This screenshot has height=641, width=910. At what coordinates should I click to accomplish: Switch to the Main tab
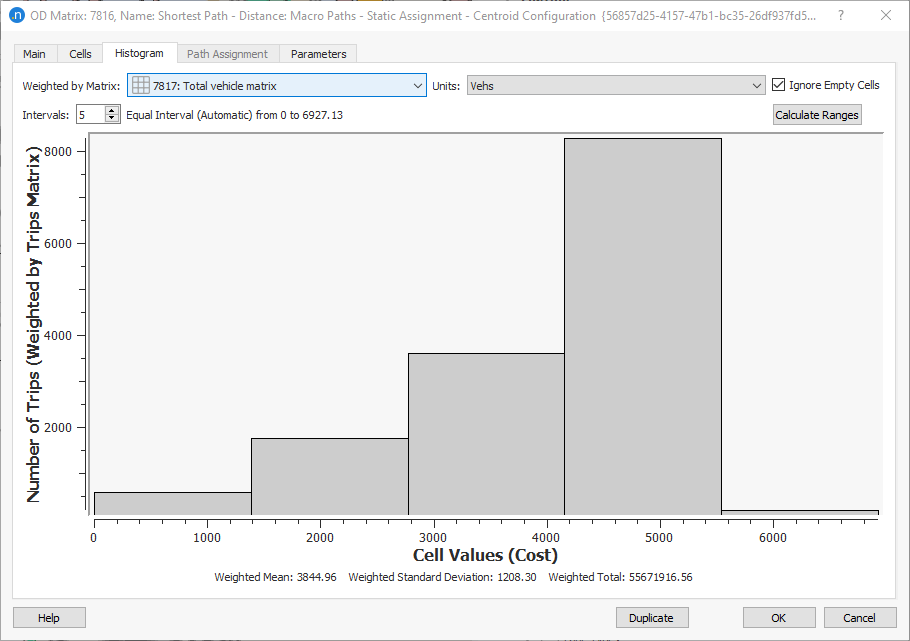(x=34, y=53)
